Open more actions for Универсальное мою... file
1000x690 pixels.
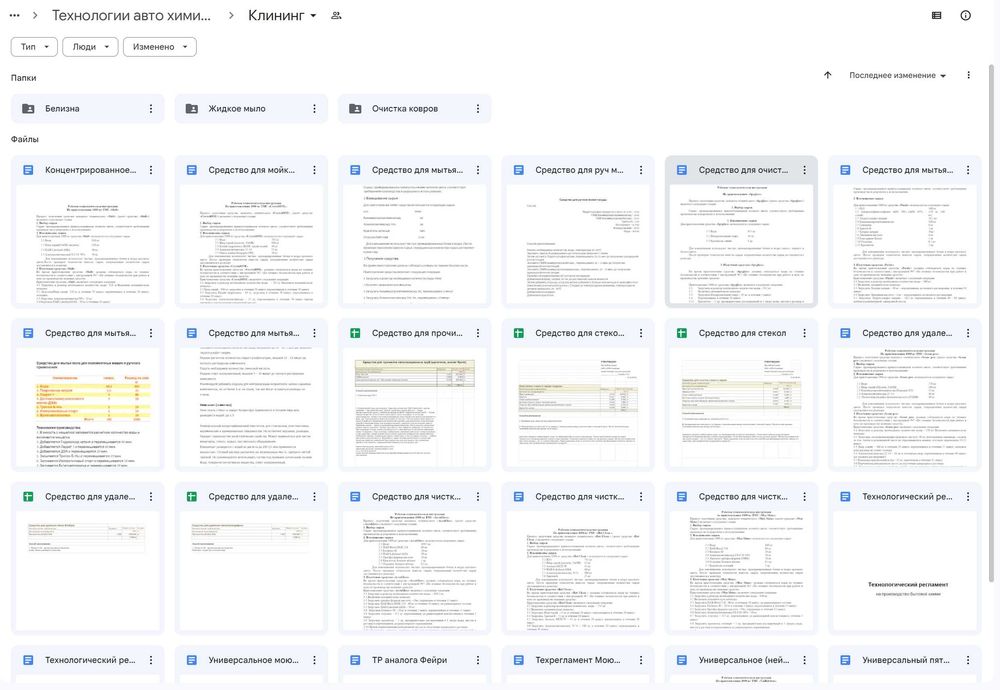tap(314, 660)
